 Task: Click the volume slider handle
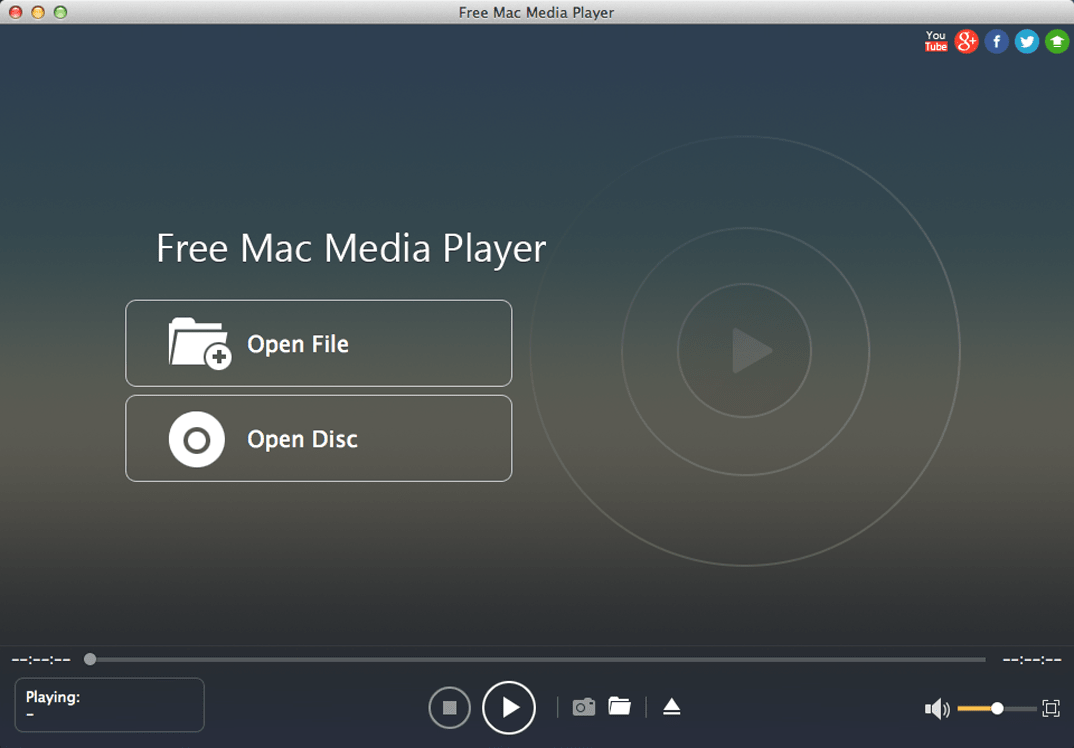click(997, 708)
